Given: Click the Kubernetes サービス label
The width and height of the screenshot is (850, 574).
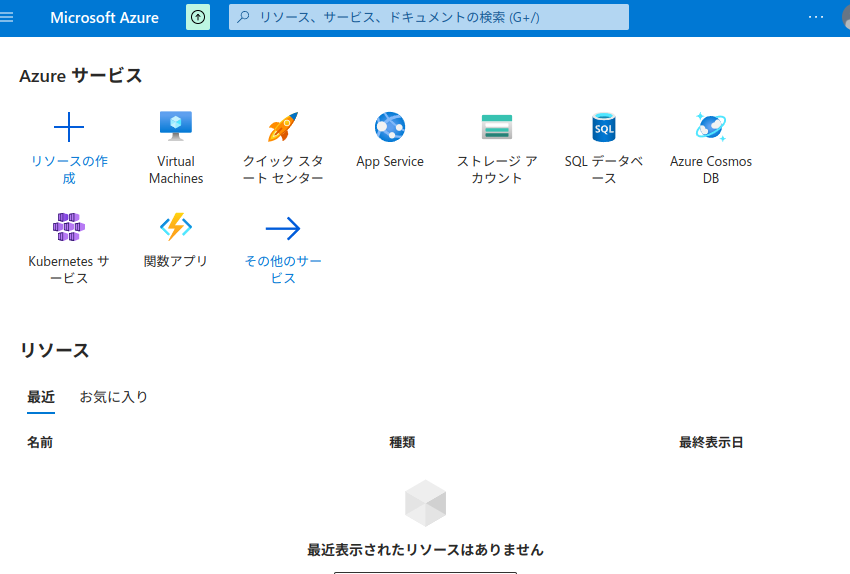Looking at the screenshot, I should [69, 269].
